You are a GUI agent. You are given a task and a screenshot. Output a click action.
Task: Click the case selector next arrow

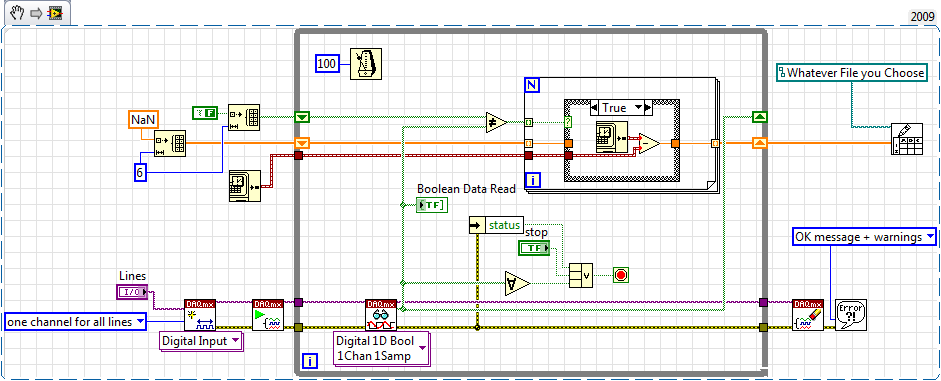pos(648,108)
